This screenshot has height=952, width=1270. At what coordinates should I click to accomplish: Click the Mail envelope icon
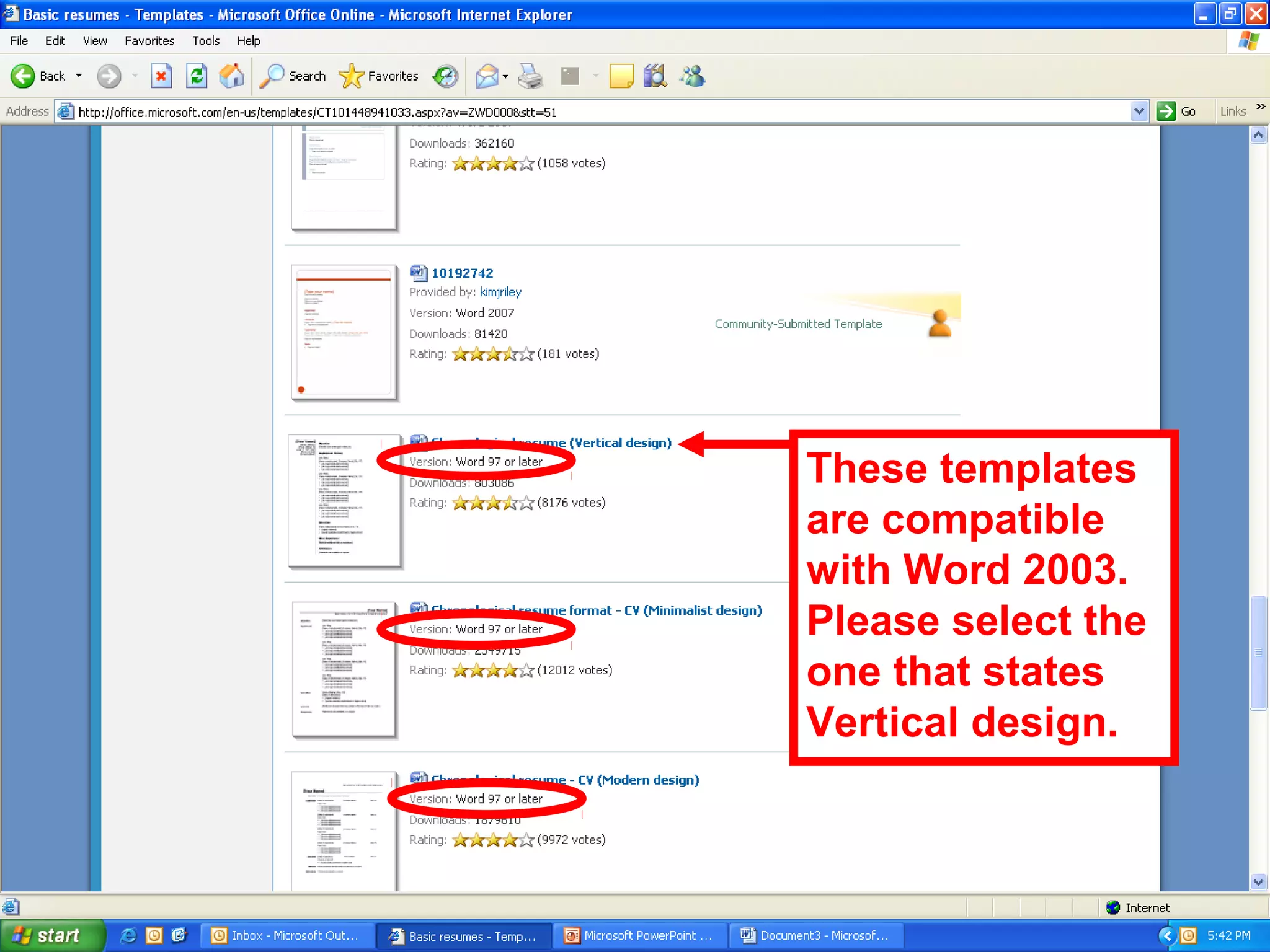(487, 76)
